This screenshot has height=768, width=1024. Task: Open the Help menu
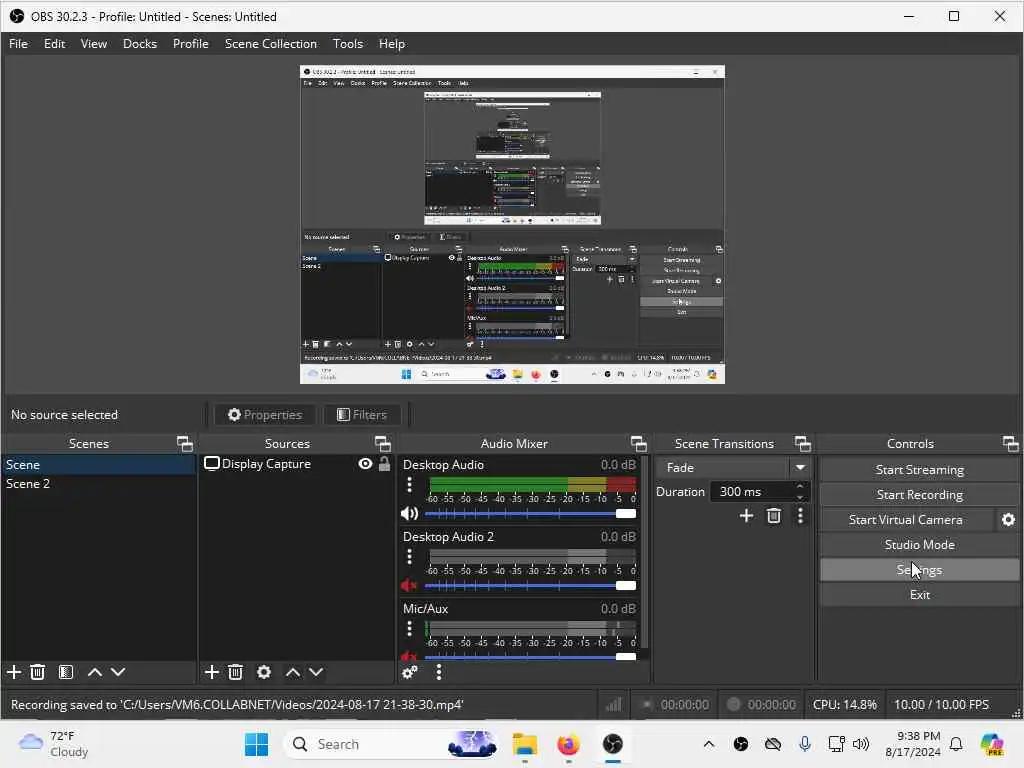392,44
